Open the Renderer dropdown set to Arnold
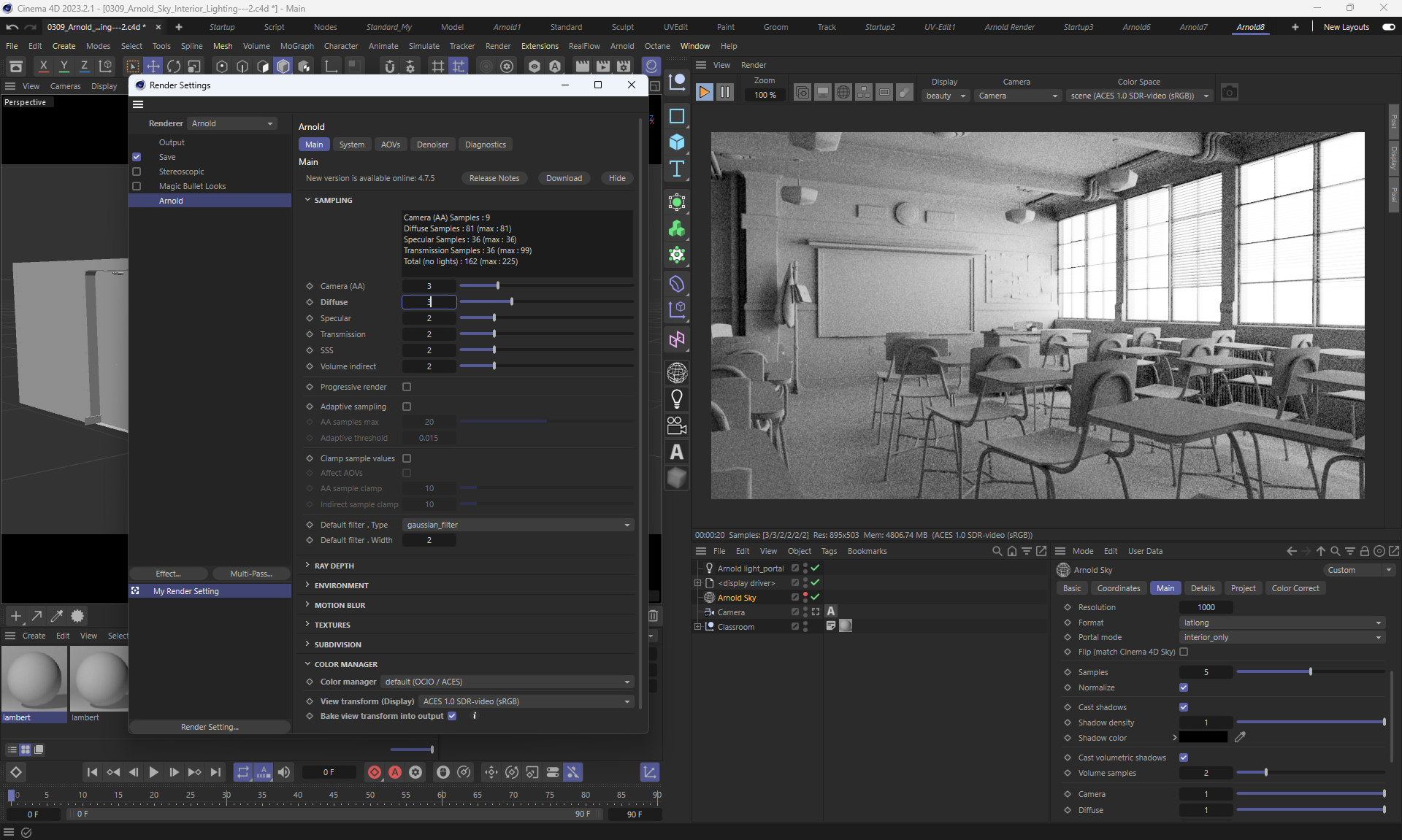The height and width of the screenshot is (840, 1402). 232,123
